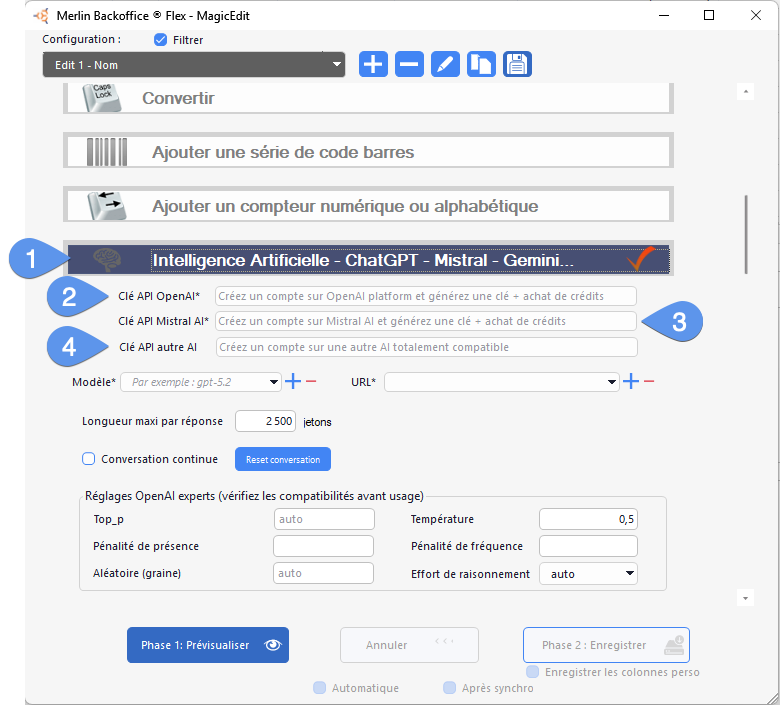Click the copy configuration icon
The width and height of the screenshot is (780, 705).
(x=481, y=64)
